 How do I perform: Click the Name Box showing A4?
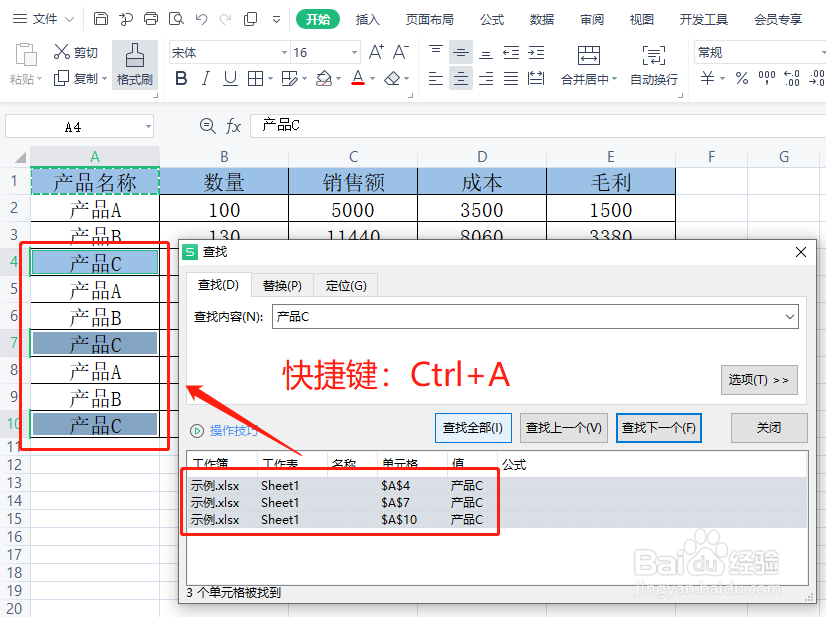[72, 126]
